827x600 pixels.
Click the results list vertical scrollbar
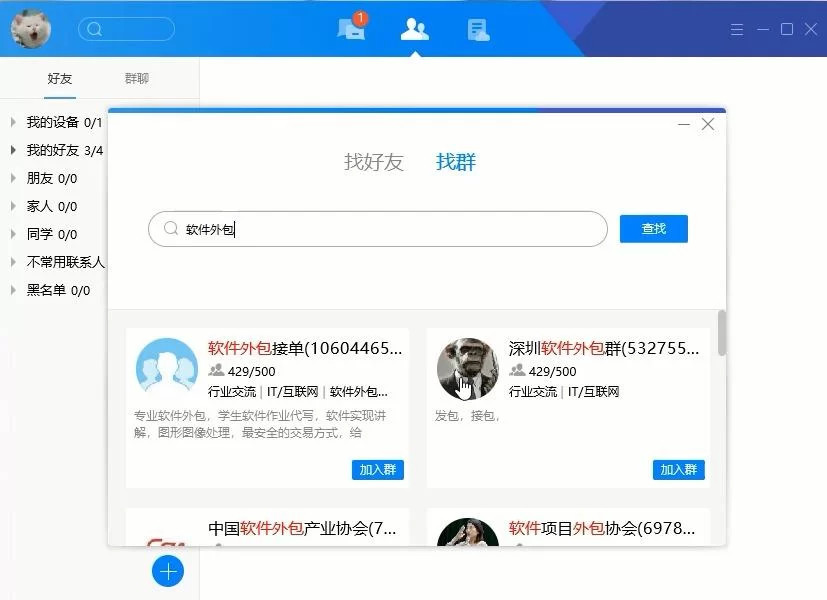click(722, 333)
